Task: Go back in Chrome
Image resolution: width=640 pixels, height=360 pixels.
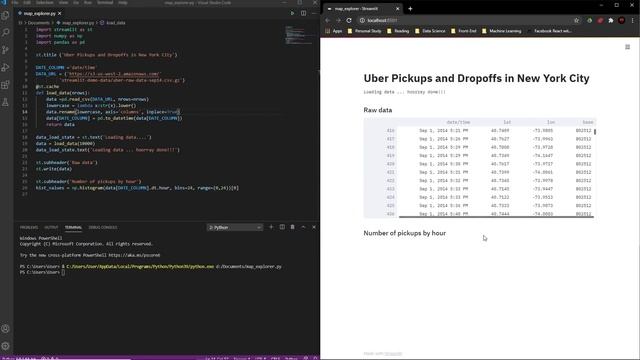Action: tap(328, 20)
